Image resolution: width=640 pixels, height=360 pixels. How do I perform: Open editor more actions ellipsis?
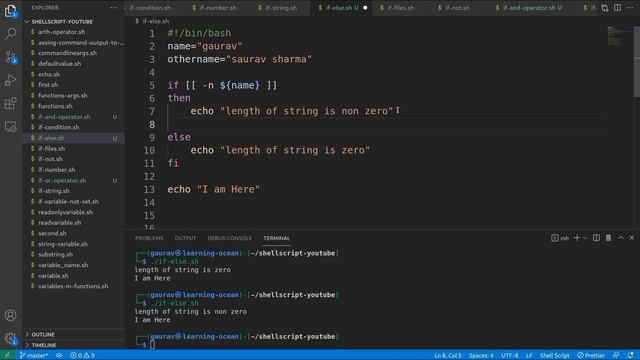pos(630,8)
